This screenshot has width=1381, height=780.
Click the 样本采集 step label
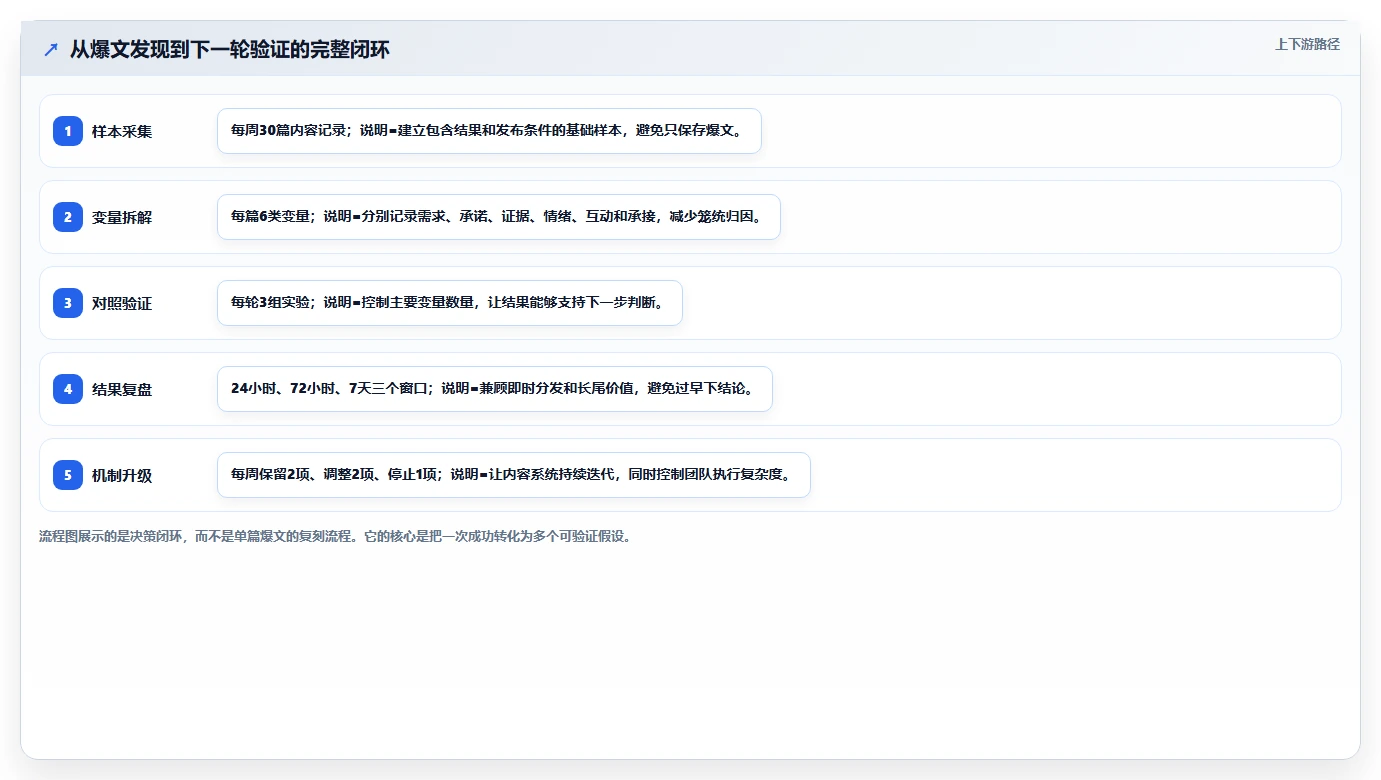click(122, 131)
